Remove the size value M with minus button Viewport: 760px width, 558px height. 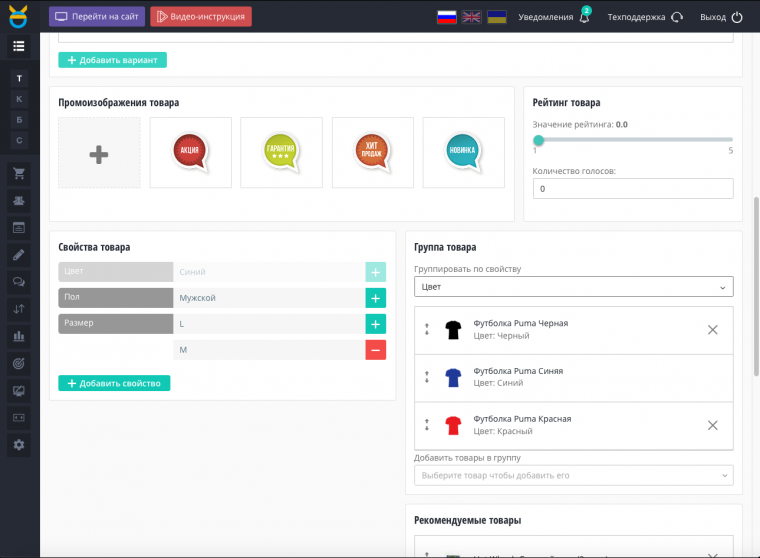[x=376, y=350]
